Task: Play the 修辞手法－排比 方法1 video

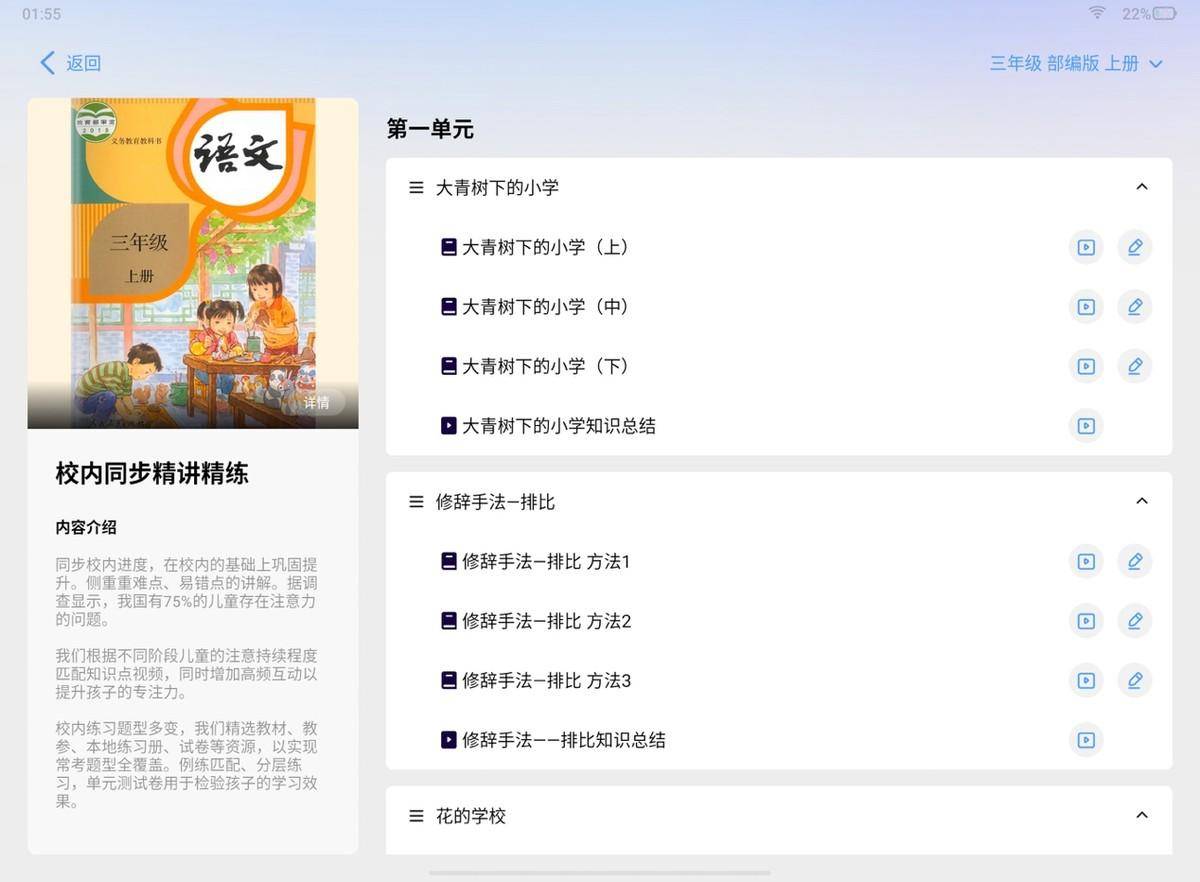Action: pos(1085,562)
